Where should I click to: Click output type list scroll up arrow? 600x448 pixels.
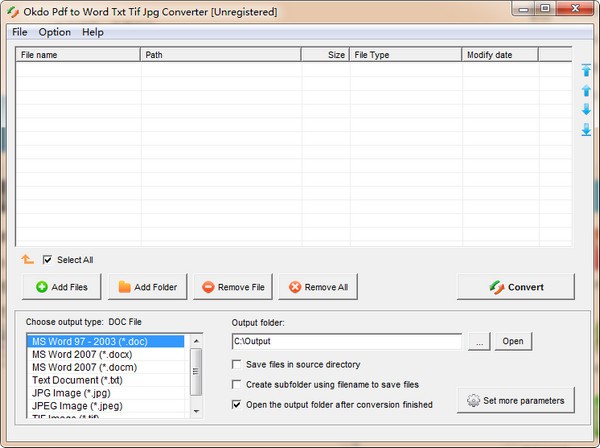click(196, 340)
